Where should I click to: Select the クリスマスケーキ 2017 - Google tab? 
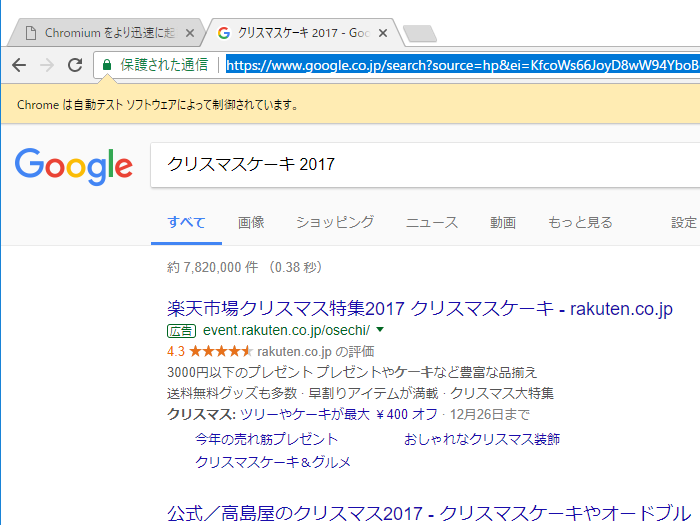pyautogui.click(x=304, y=33)
